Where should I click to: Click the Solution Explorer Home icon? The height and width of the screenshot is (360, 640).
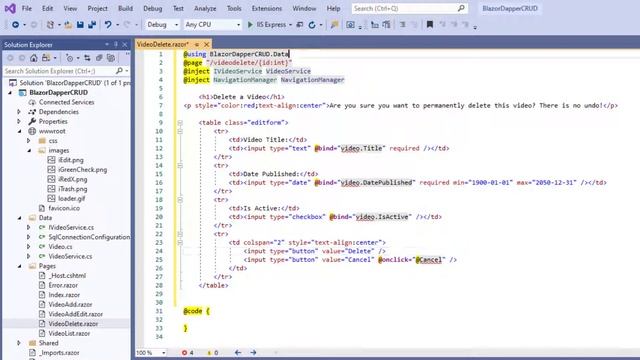[x=34, y=58]
